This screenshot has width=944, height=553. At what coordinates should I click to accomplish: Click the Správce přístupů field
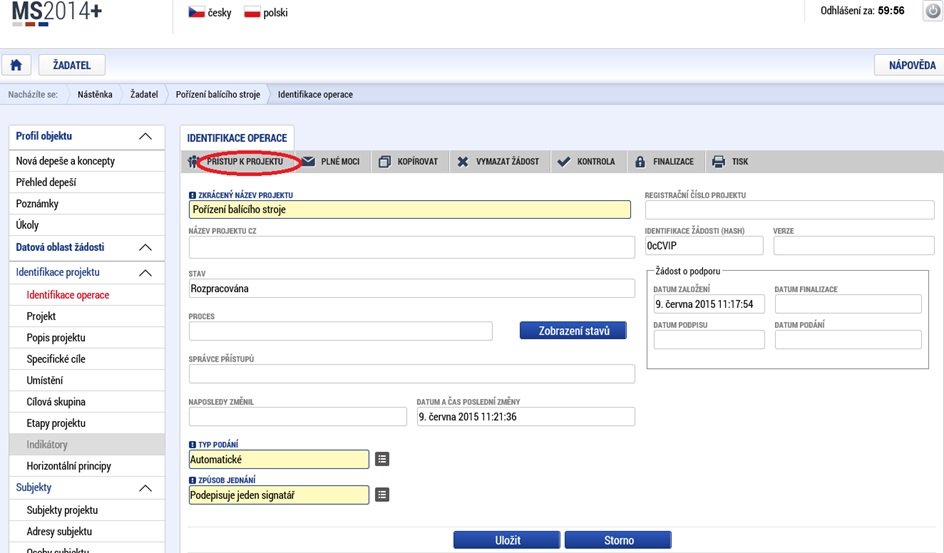[411, 374]
